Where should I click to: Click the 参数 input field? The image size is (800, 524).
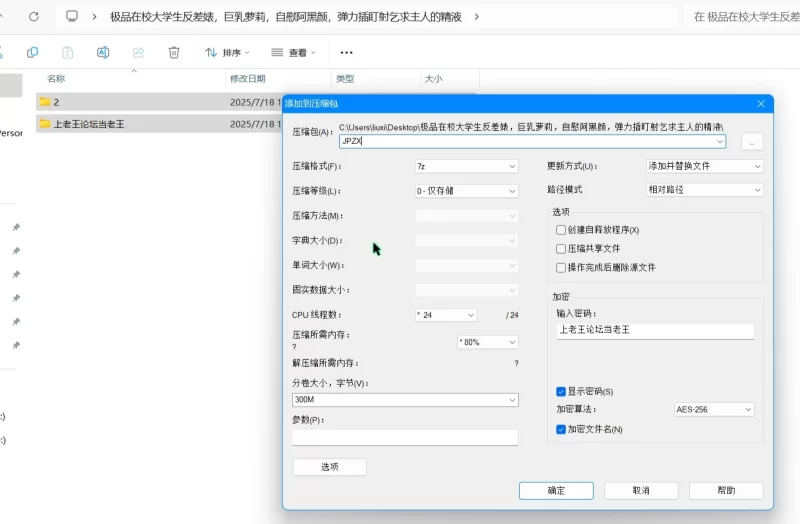tap(405, 438)
